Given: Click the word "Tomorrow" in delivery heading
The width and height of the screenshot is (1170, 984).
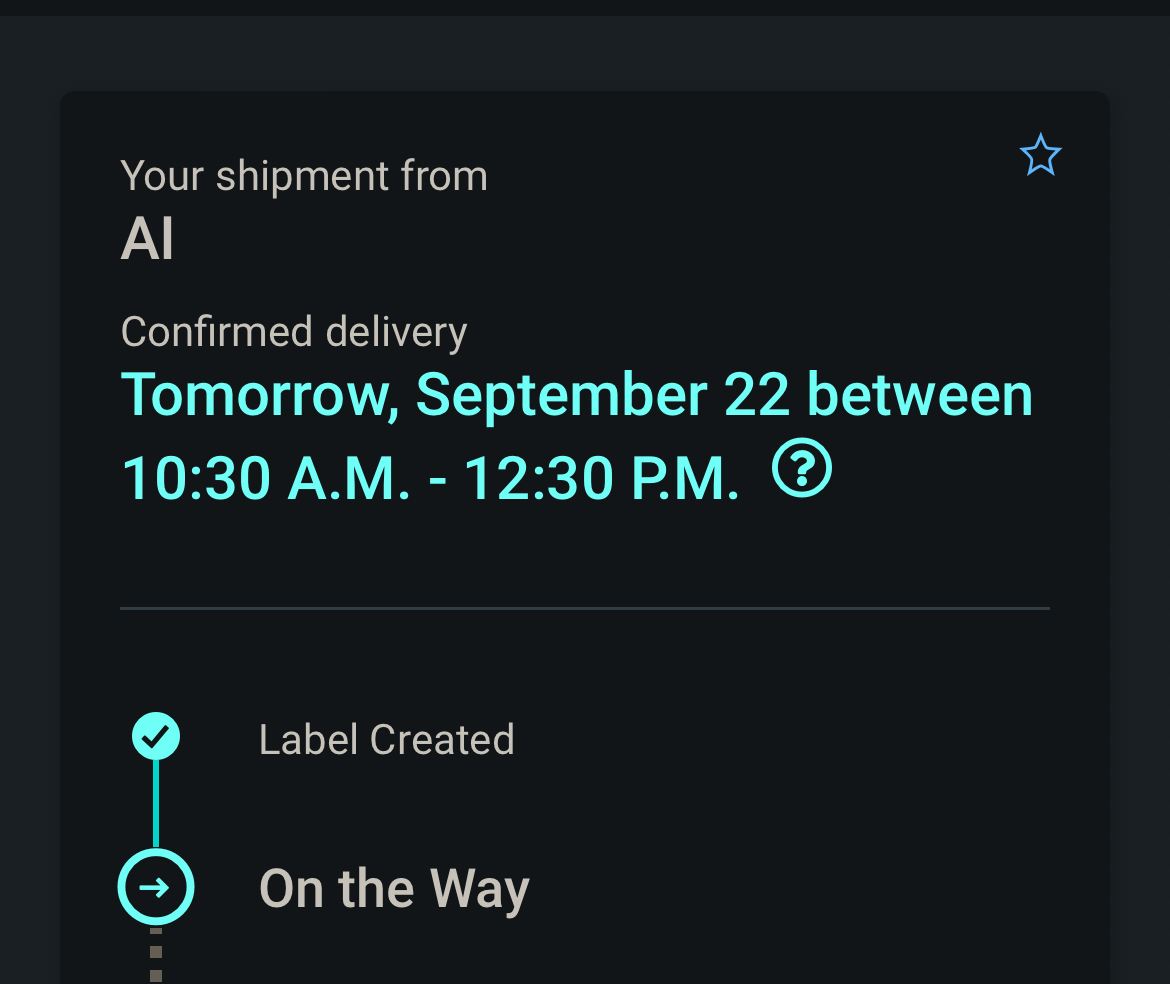Looking at the screenshot, I should (253, 395).
